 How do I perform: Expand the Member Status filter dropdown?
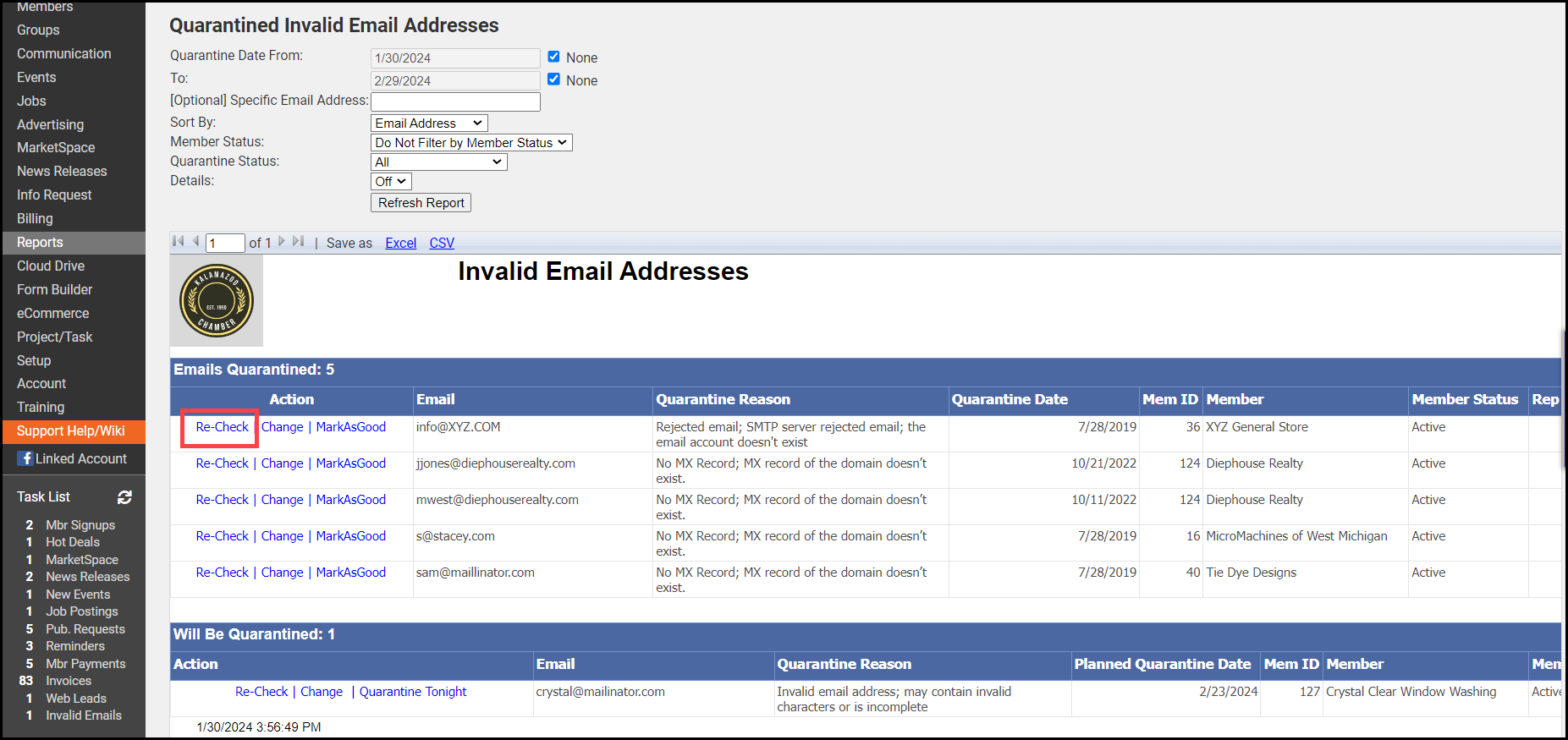[471, 143]
